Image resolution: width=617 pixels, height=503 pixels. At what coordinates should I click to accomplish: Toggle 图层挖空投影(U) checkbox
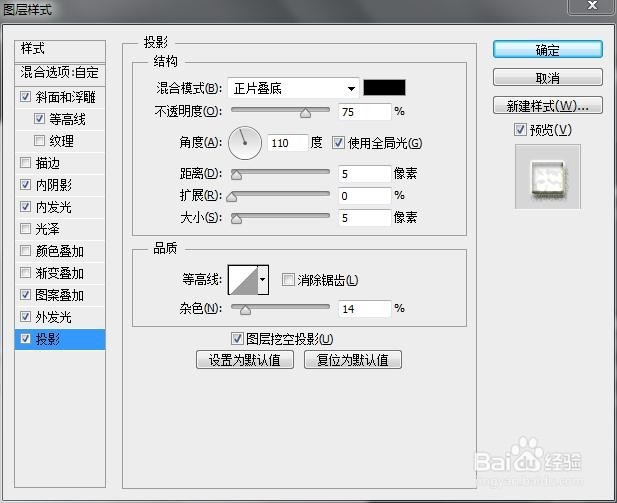[237, 338]
